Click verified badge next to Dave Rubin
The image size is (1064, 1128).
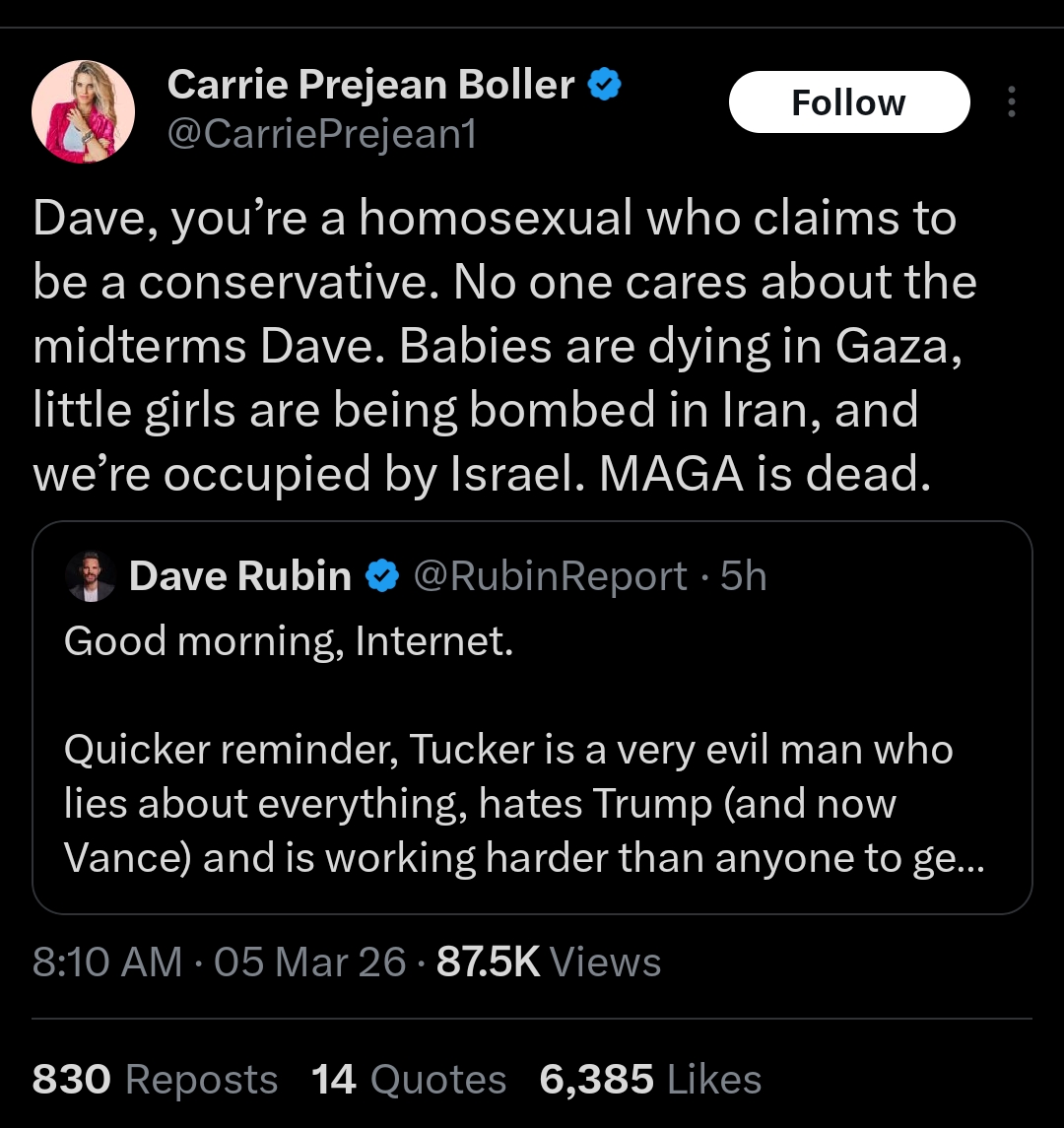pos(381,576)
